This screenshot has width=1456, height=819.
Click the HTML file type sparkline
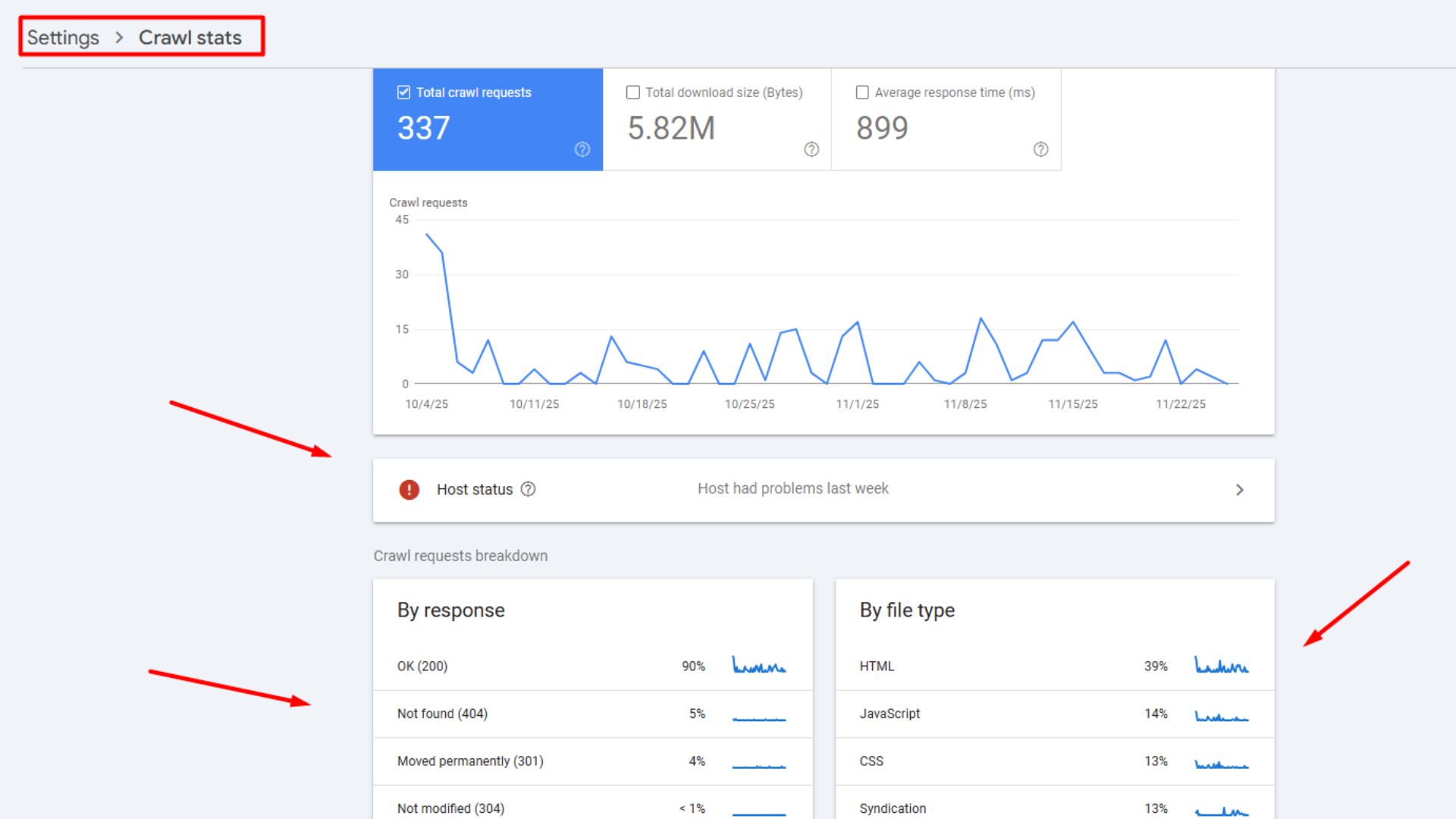pos(1222,667)
